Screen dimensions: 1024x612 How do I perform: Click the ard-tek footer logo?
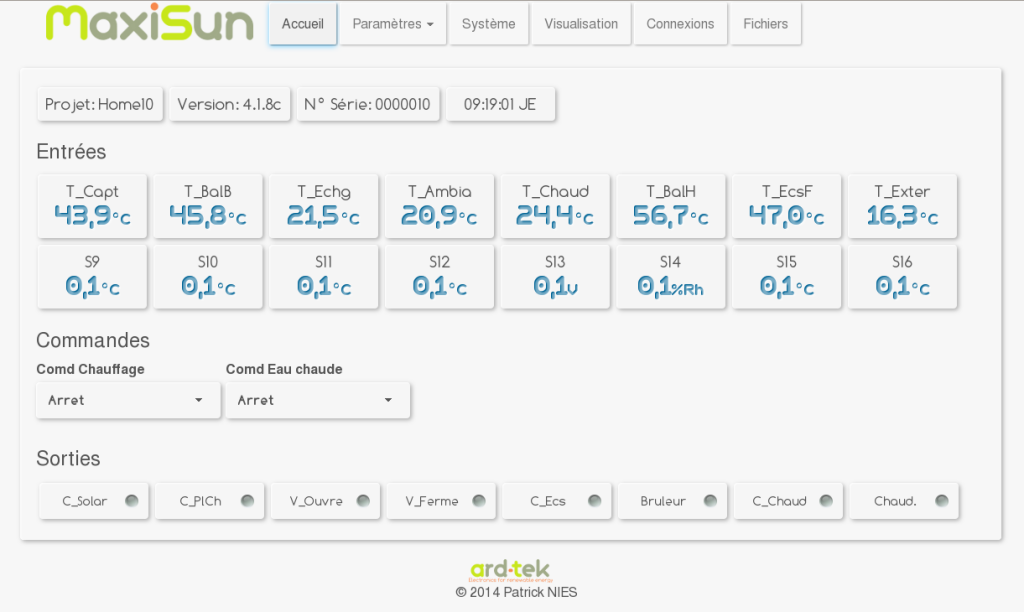tap(511, 570)
